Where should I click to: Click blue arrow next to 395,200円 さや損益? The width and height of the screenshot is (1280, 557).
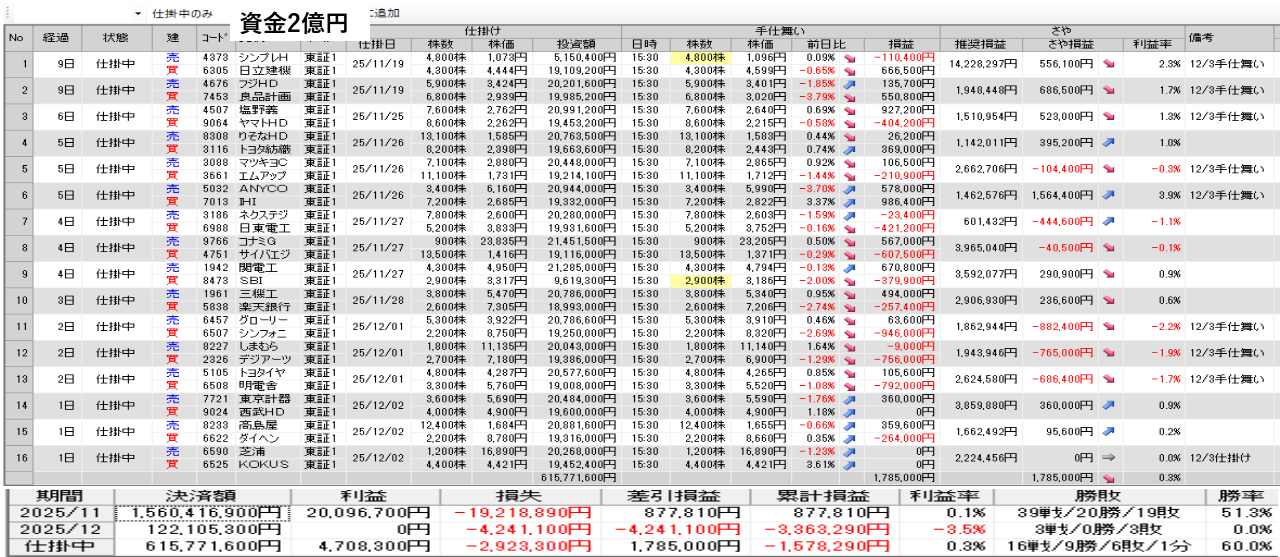coord(1108,142)
